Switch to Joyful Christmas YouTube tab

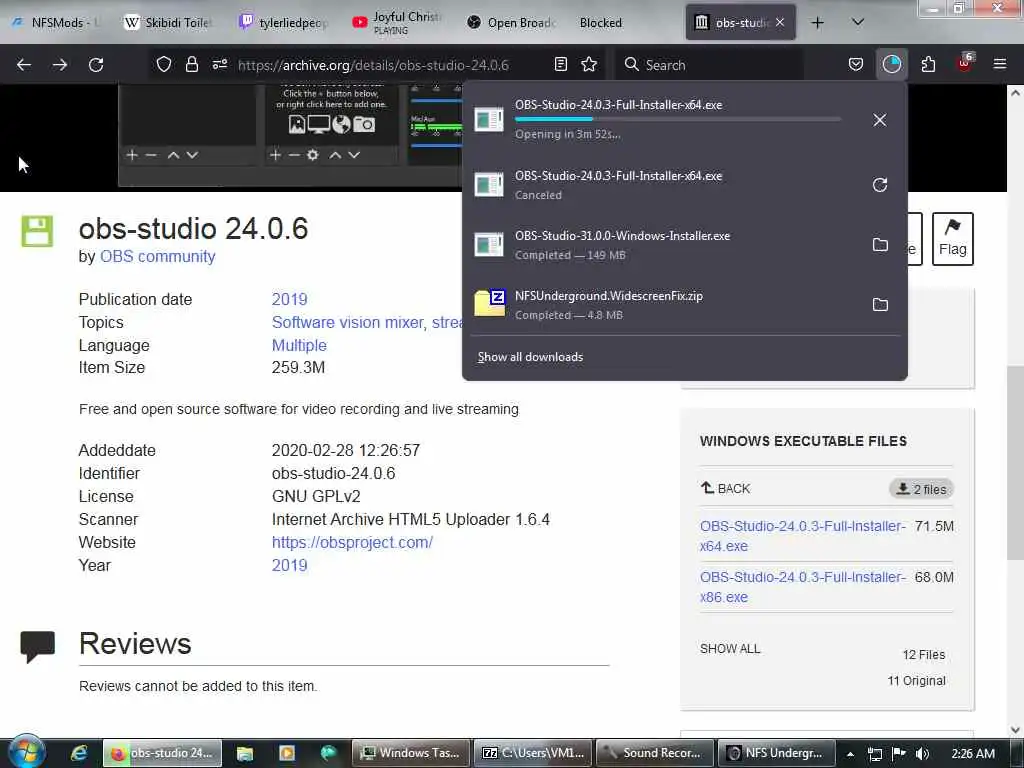tap(397, 22)
